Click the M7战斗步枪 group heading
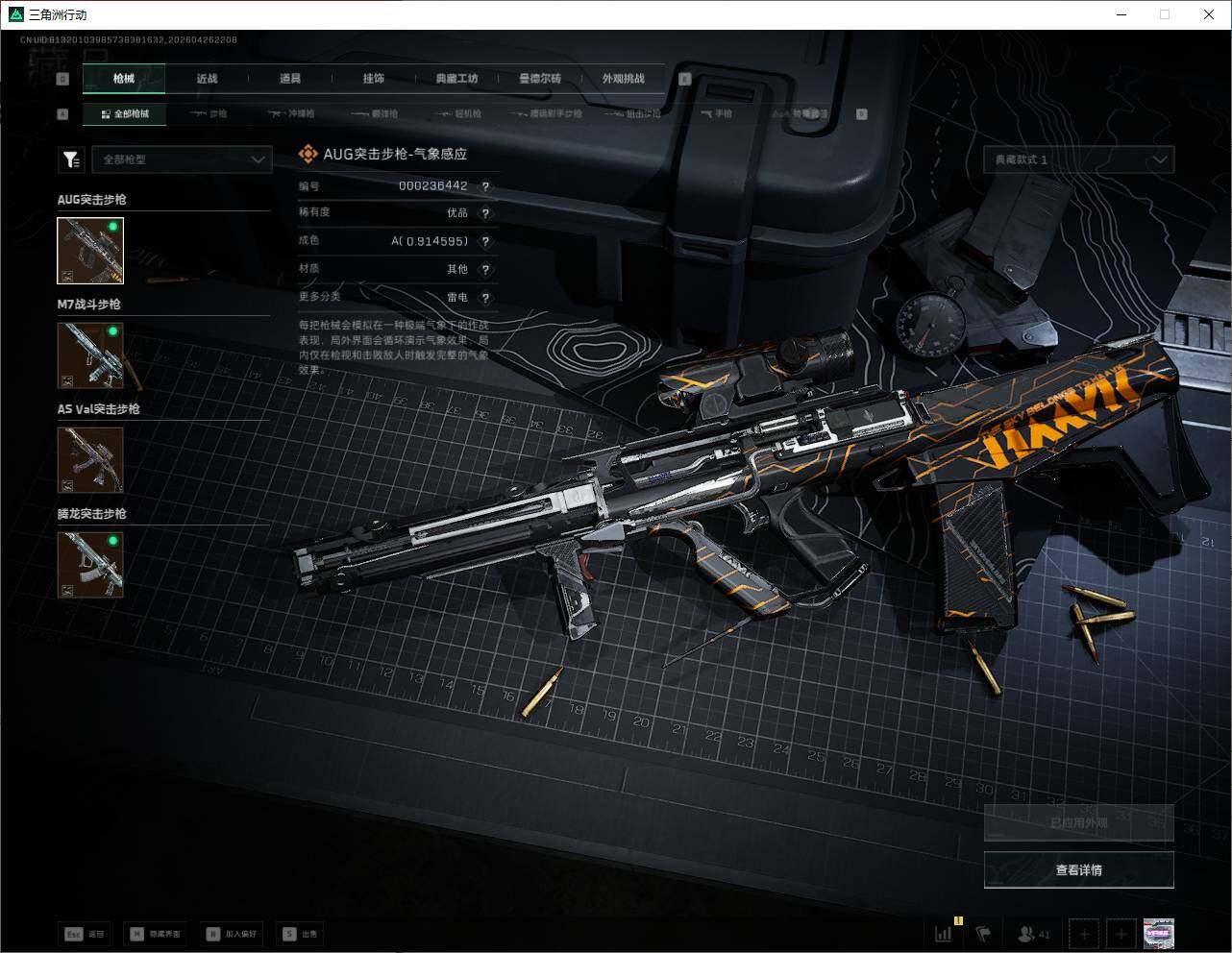Image resolution: width=1232 pixels, height=953 pixels. pyautogui.click(x=89, y=305)
